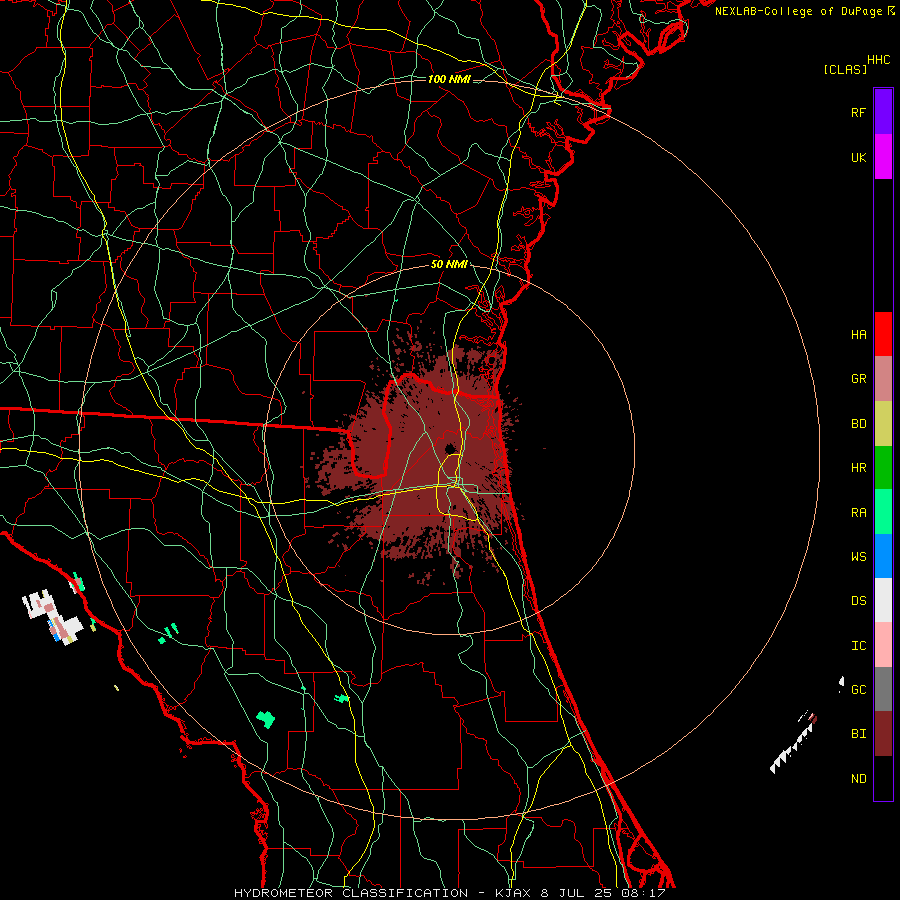The width and height of the screenshot is (900, 900).
Task: Click the RA legend label
Action: pos(858,513)
